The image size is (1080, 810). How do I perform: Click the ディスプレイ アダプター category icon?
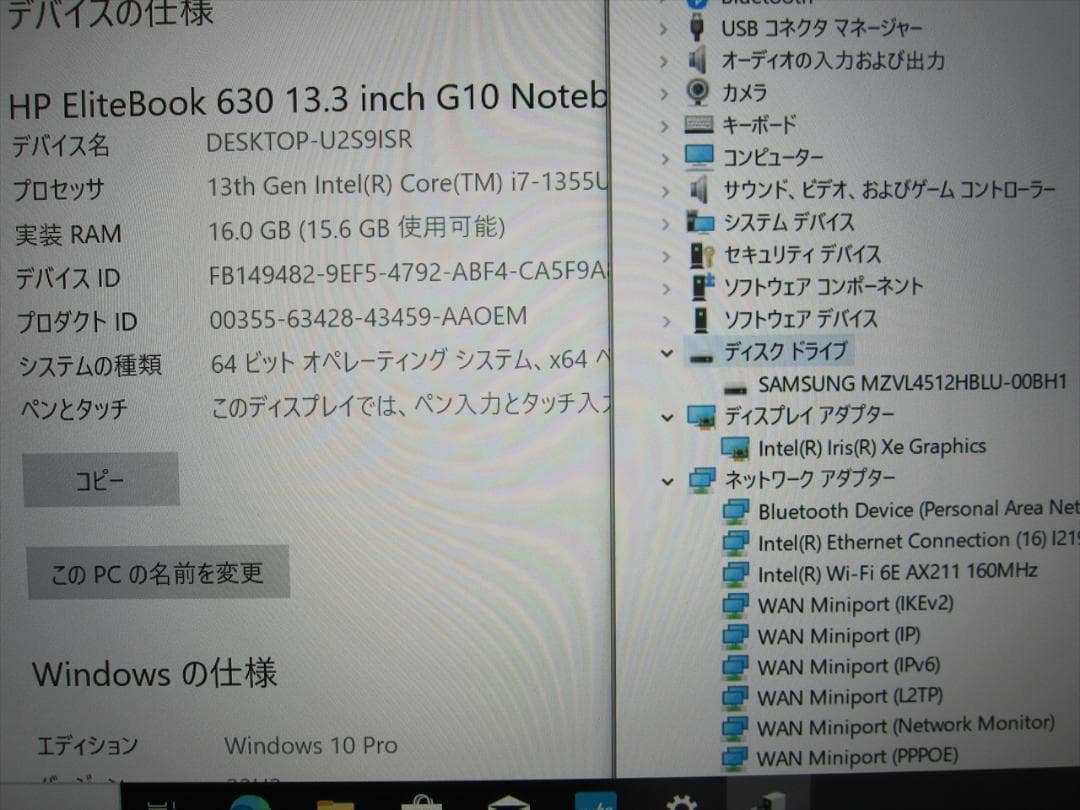[x=702, y=416]
